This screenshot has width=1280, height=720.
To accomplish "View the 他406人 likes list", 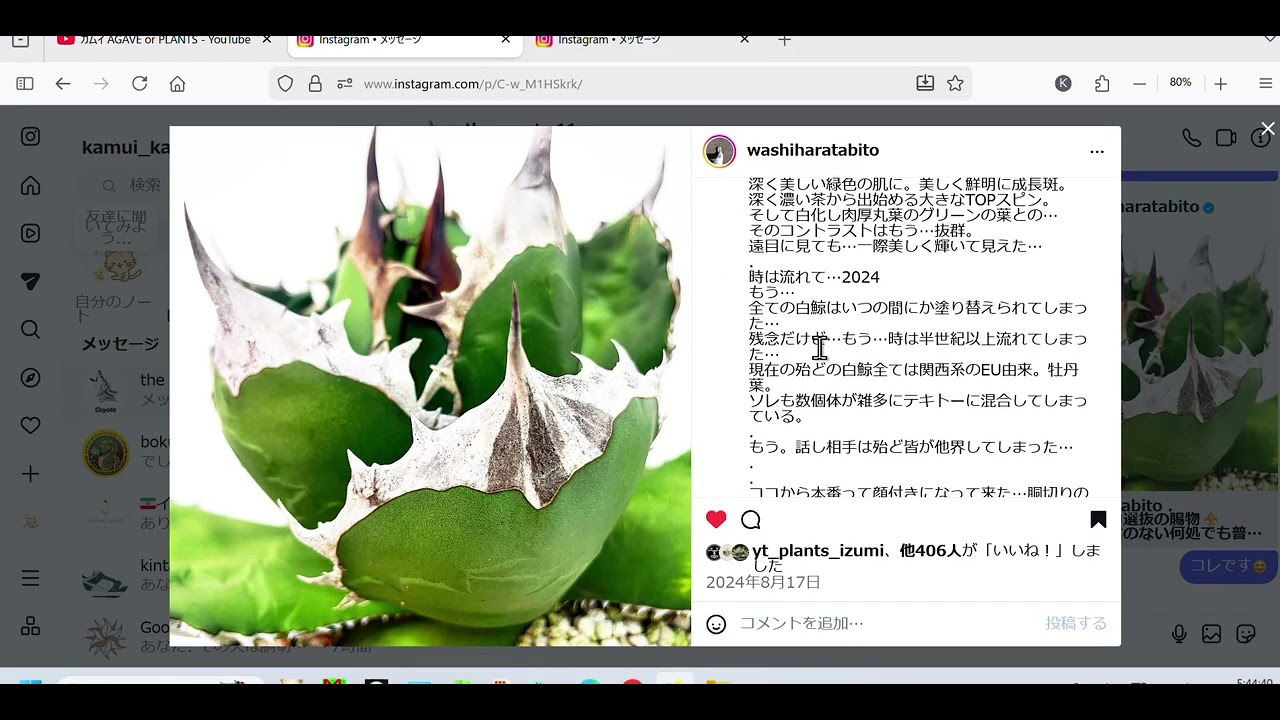I will pyautogui.click(x=930, y=551).
